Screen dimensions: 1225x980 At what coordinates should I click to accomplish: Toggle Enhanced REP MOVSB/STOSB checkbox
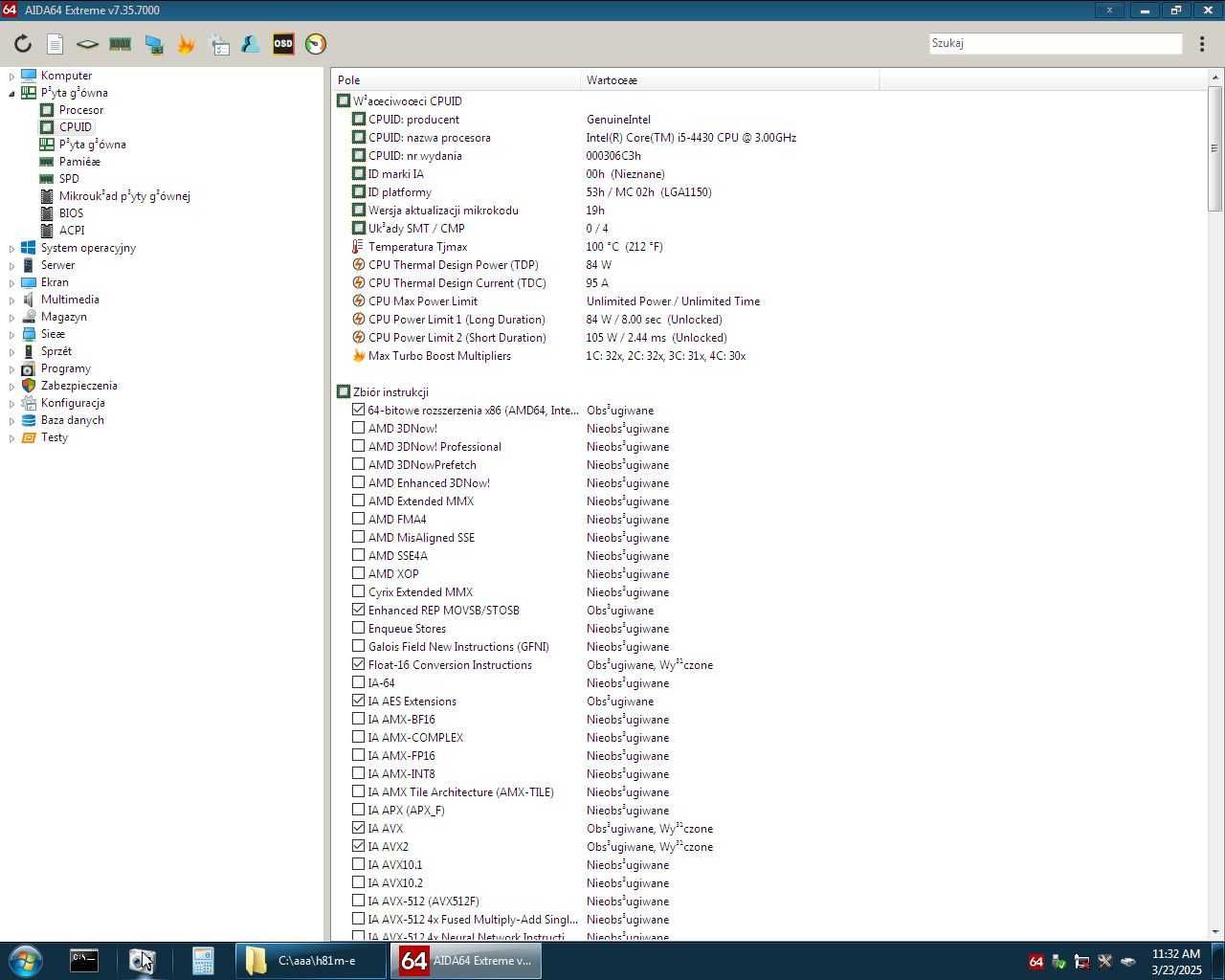click(x=359, y=610)
